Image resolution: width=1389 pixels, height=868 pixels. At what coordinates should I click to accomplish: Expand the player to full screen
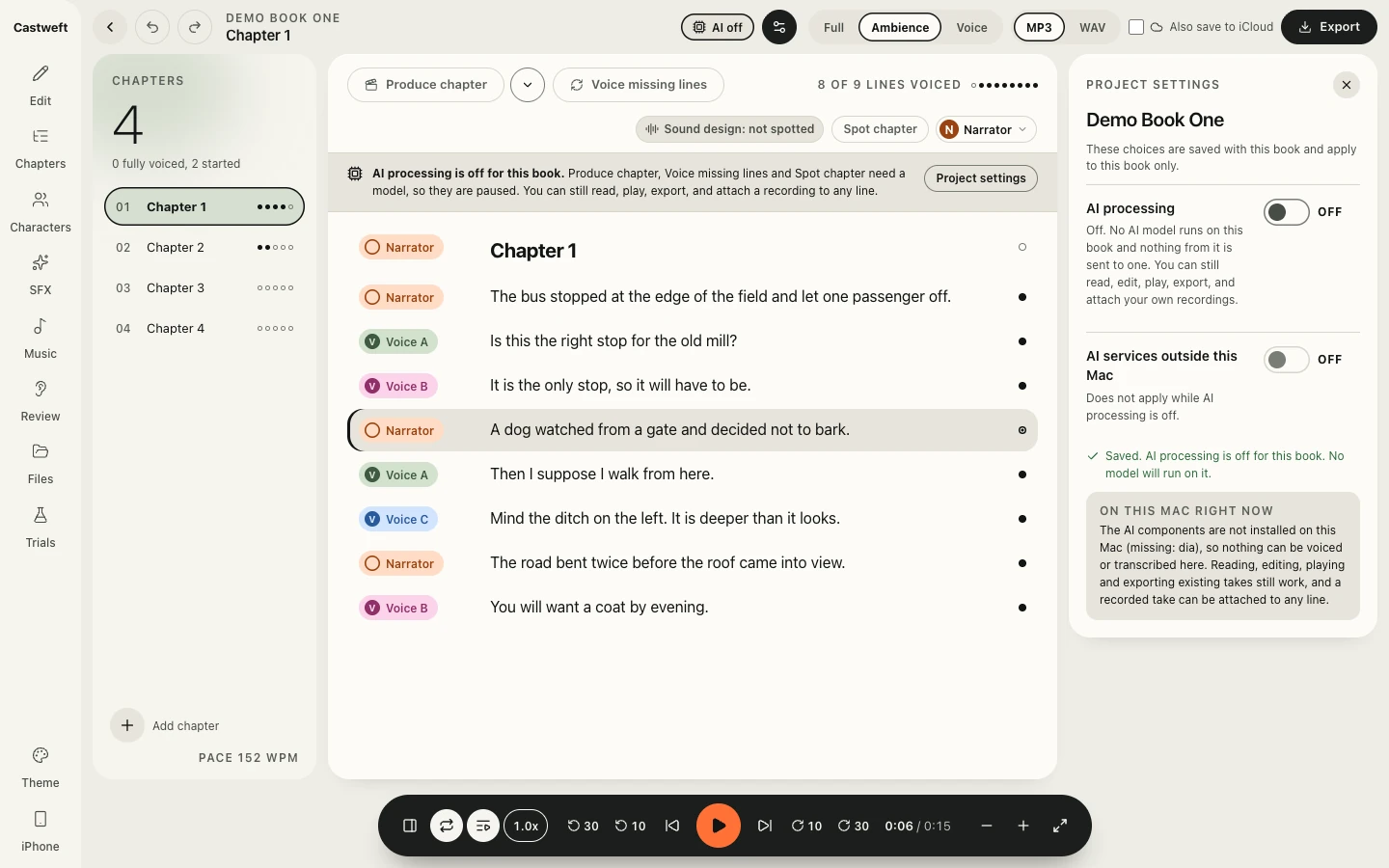(1060, 826)
